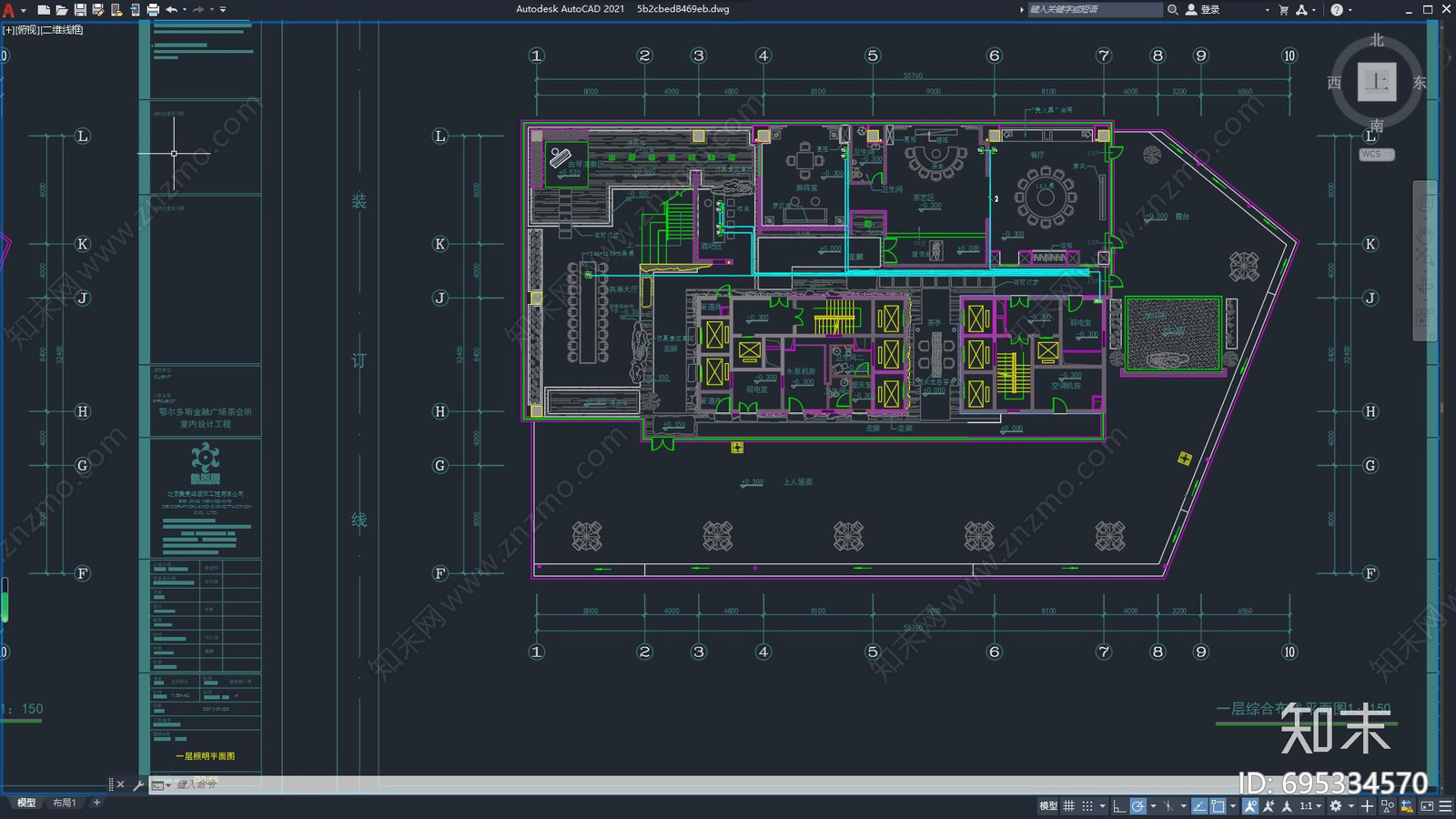Add a new layout with plus tab
The width and height of the screenshot is (1456, 819).
click(x=96, y=803)
